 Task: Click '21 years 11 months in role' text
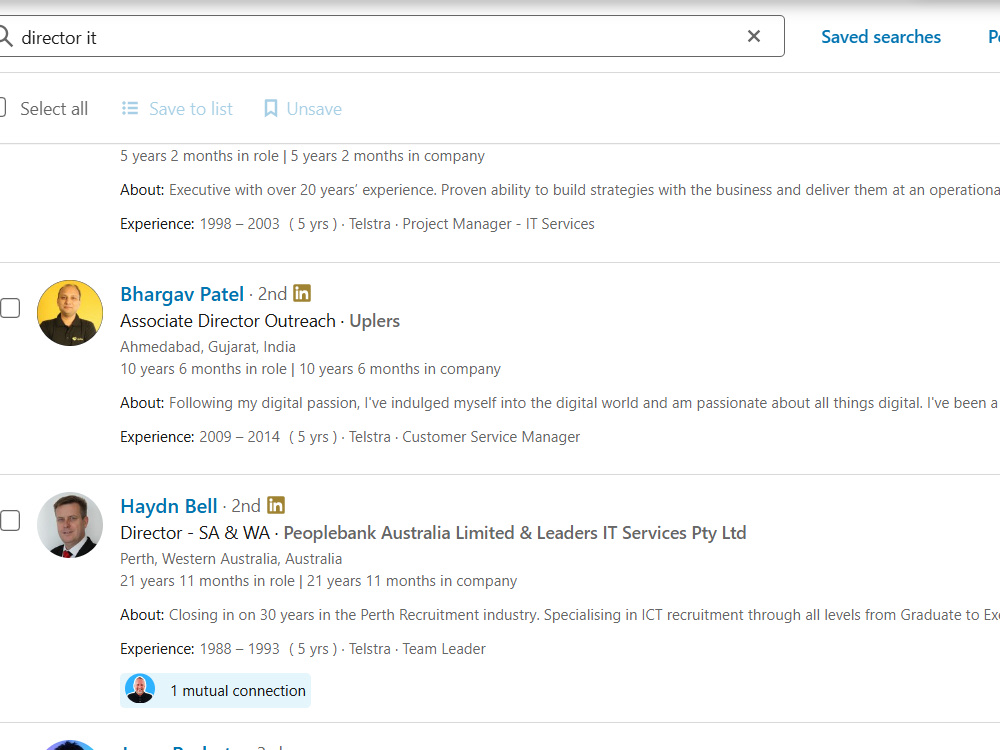click(207, 581)
